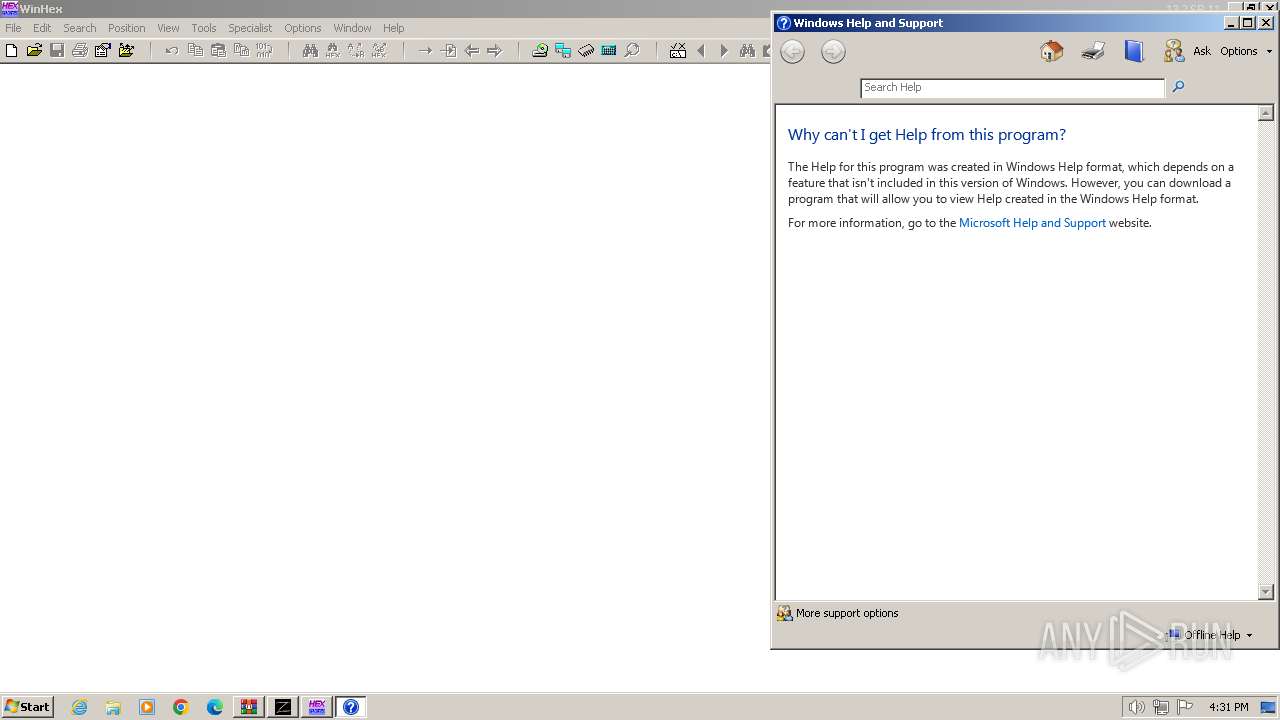This screenshot has height=720, width=1280.
Task: Browse Help with the book icon
Action: pos(1133,51)
